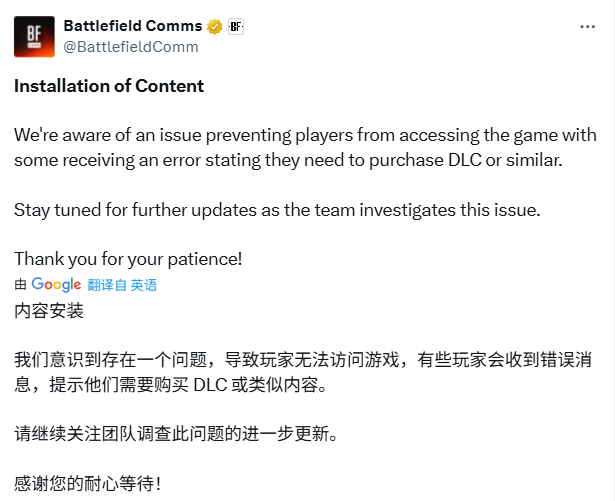Click the Google logo in translation line
The width and height of the screenshot is (615, 501).
coord(56,284)
